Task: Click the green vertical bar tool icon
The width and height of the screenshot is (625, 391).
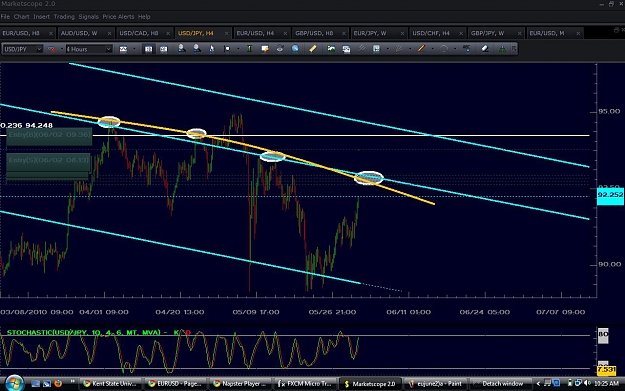Action: click(x=250, y=49)
